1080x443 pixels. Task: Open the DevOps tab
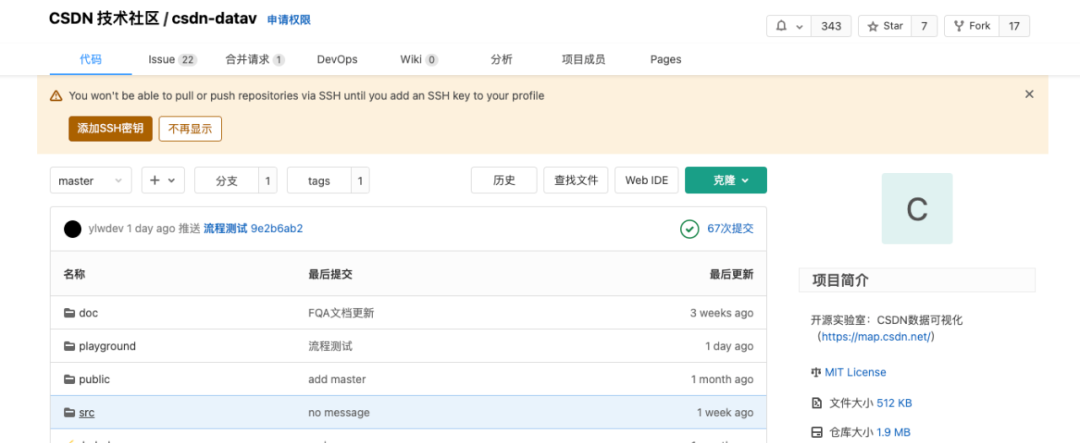coord(337,59)
